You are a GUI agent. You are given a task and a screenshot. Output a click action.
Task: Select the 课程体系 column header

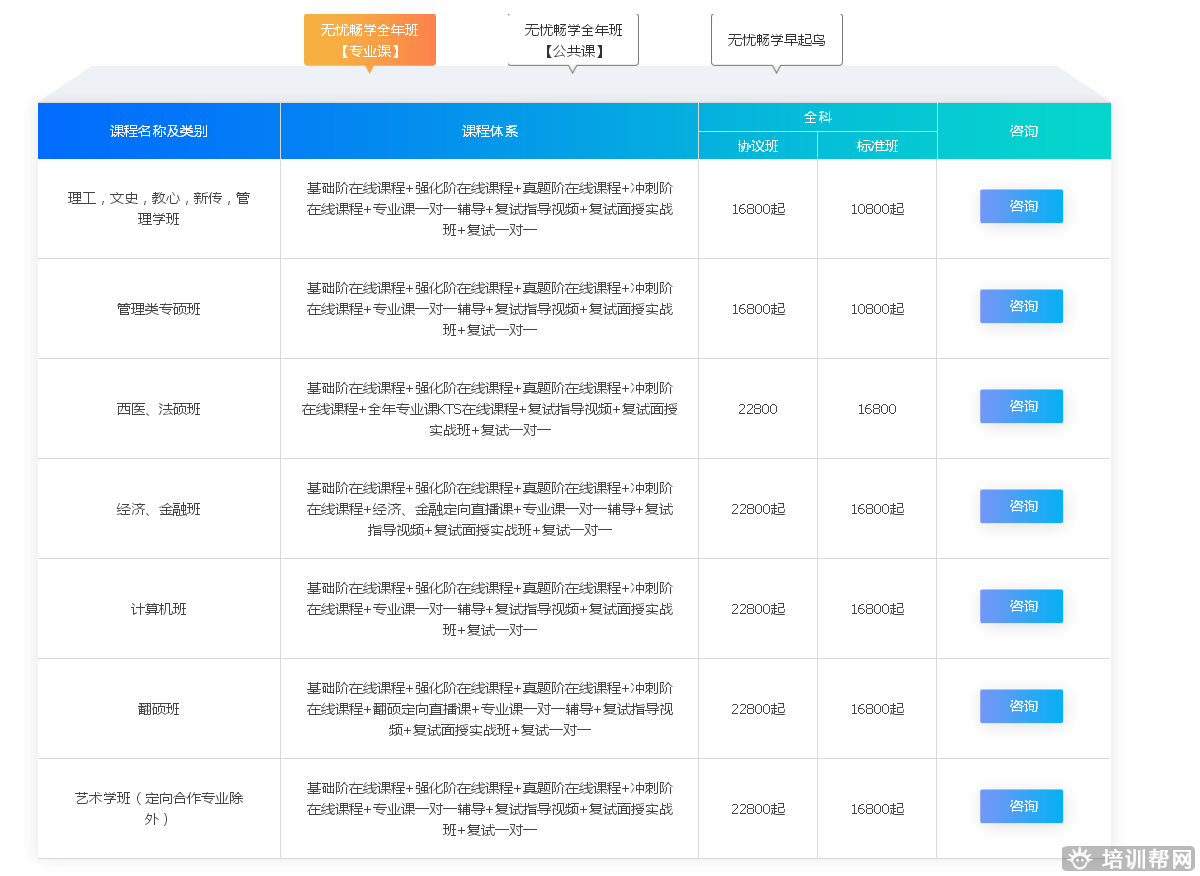point(489,131)
